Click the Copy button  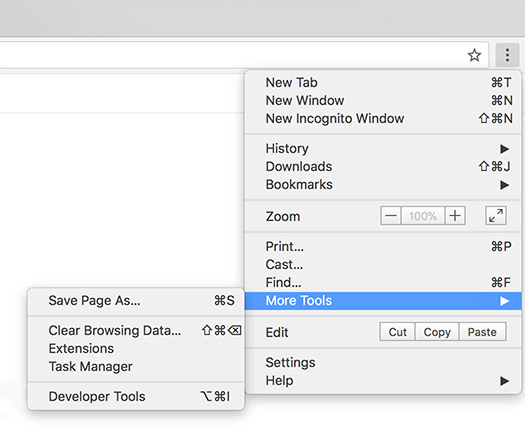(437, 332)
